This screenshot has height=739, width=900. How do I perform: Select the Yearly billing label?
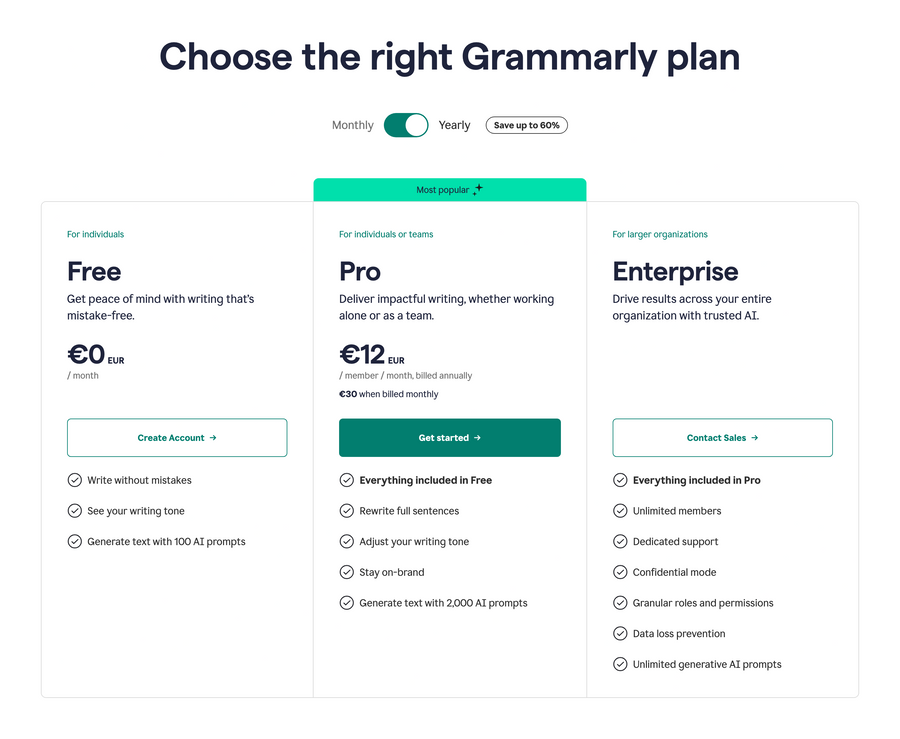pos(454,124)
